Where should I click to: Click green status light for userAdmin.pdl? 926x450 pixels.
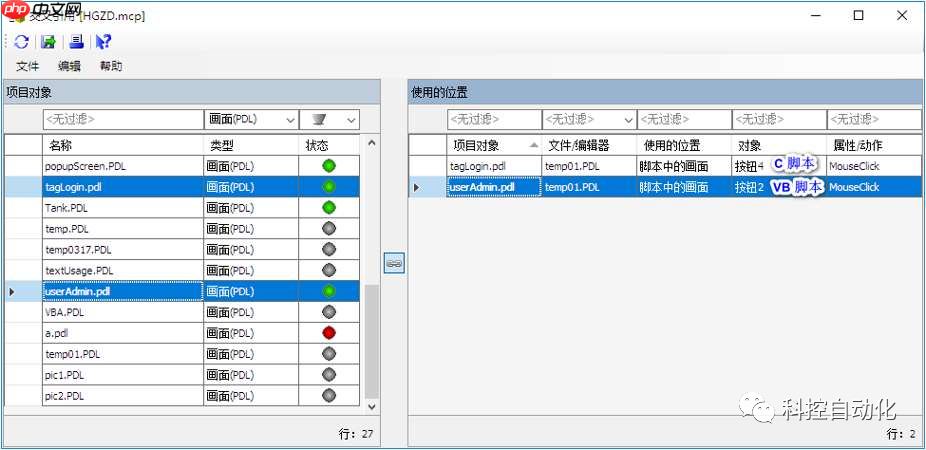(x=329, y=291)
